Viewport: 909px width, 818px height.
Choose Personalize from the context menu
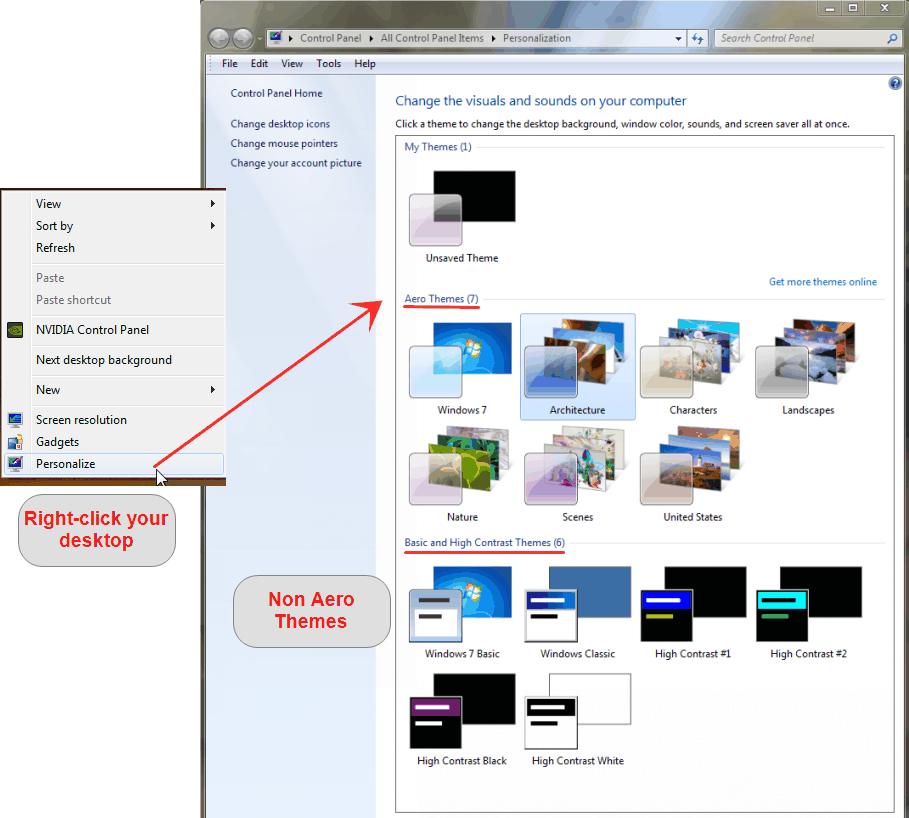[66, 464]
